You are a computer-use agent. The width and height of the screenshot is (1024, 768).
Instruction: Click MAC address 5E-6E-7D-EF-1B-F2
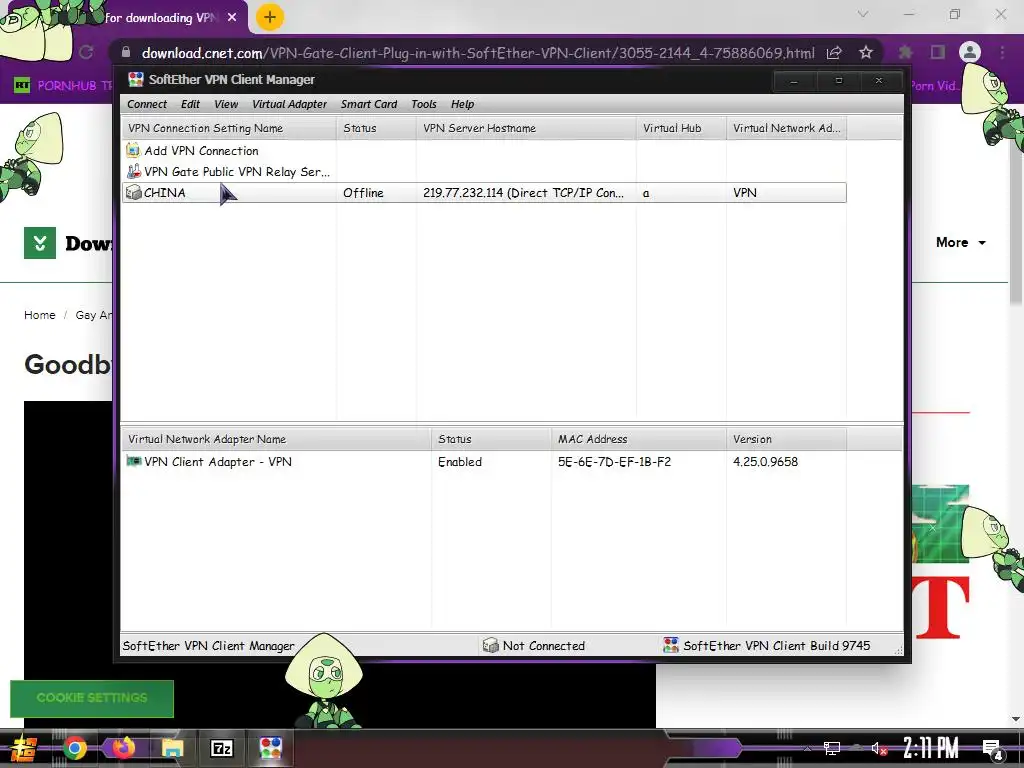click(x=614, y=462)
